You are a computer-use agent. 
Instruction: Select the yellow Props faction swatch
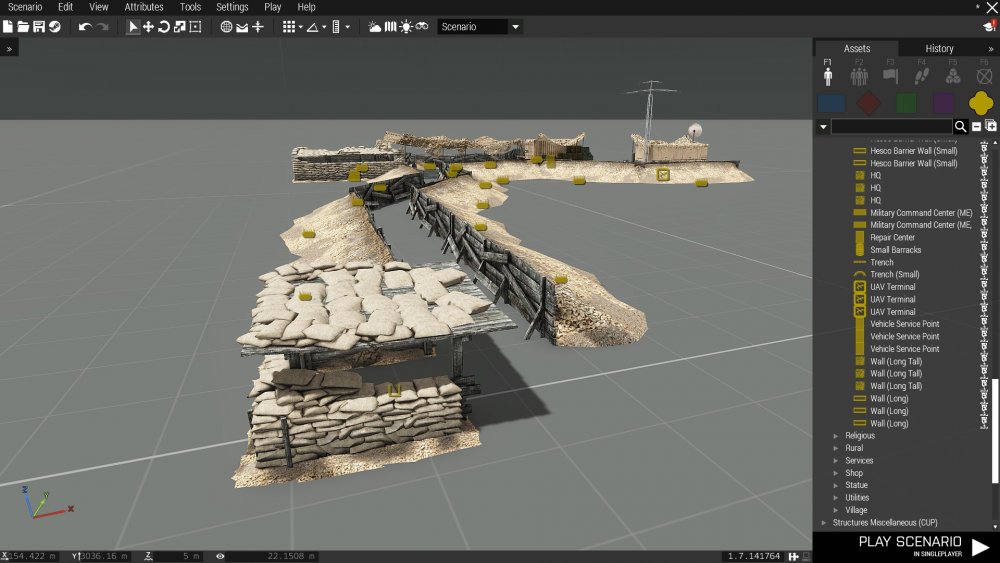(980, 103)
